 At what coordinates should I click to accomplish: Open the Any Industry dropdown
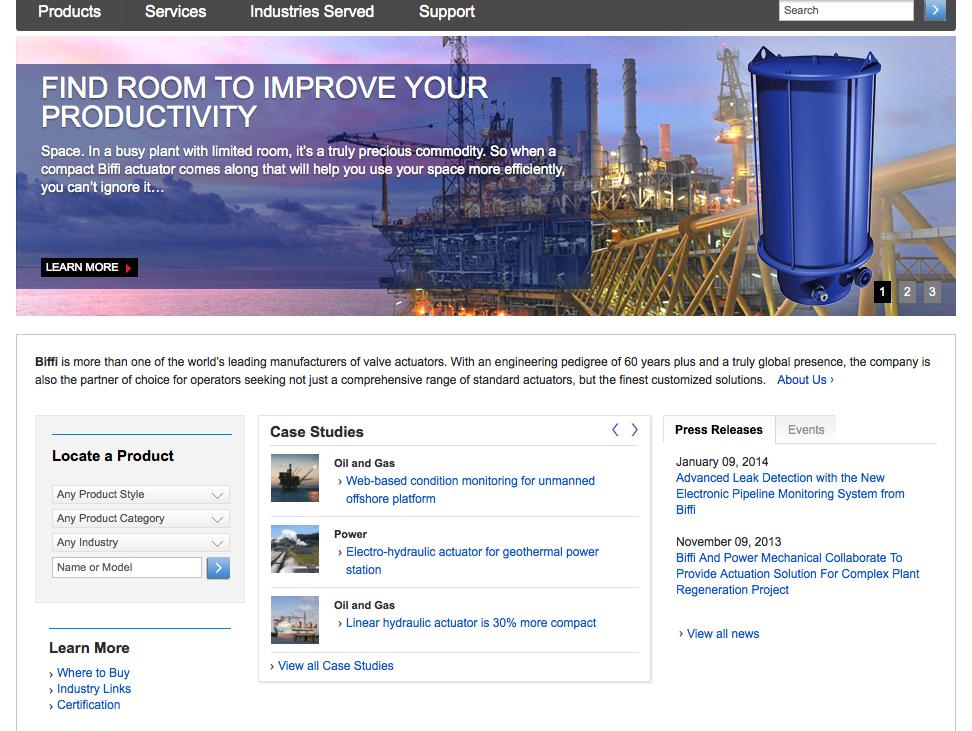click(x=140, y=543)
